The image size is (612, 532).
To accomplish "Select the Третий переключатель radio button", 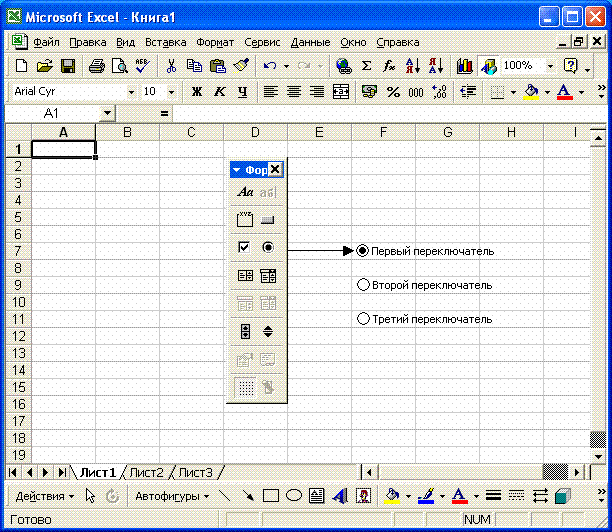I will tap(363, 319).
